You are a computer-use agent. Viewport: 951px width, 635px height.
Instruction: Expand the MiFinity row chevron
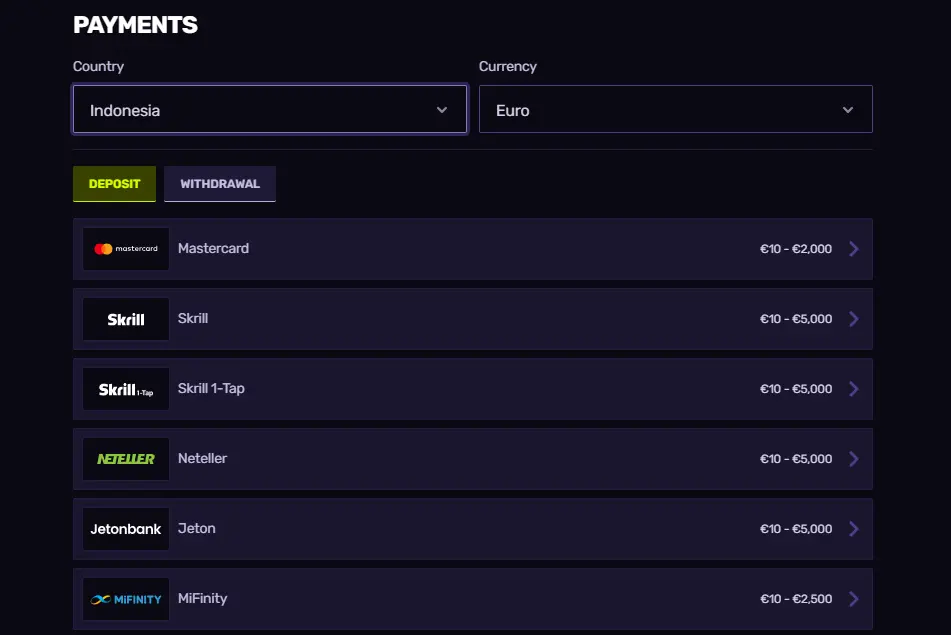[x=854, y=599]
